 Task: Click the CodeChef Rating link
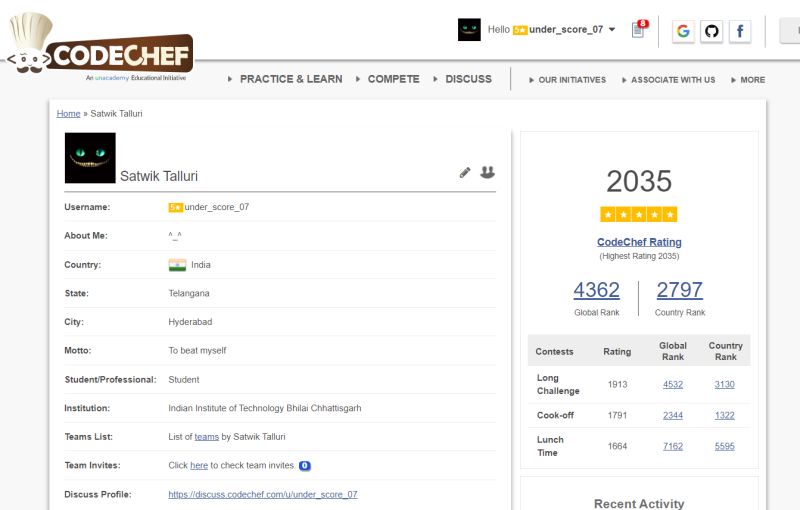(639, 242)
